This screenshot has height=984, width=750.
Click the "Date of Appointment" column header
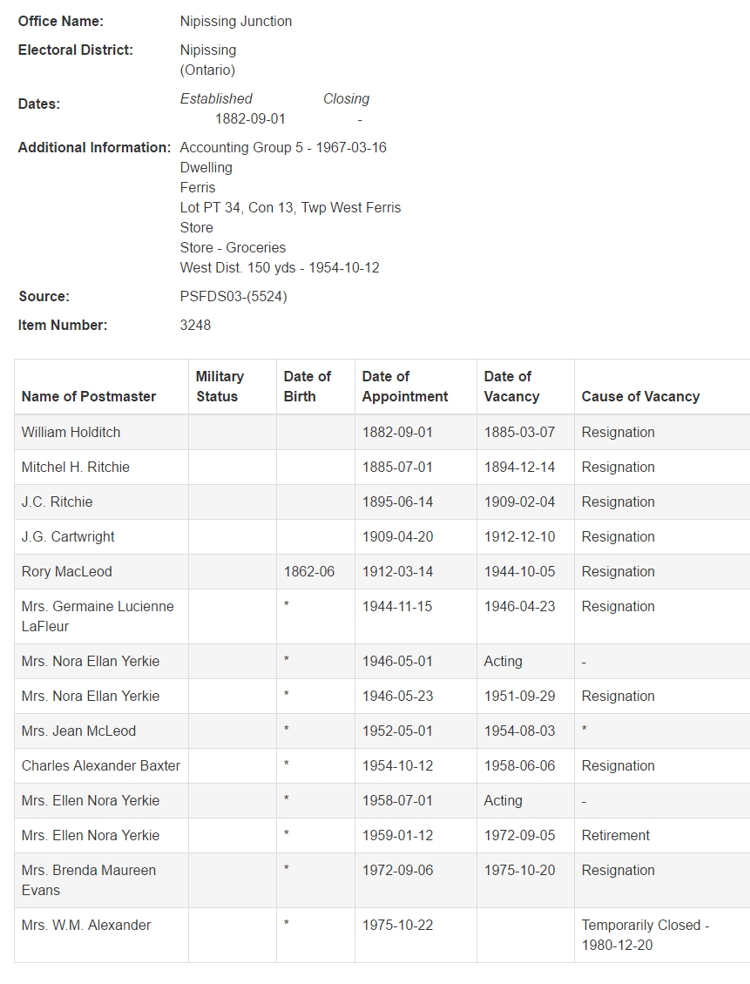(405, 386)
